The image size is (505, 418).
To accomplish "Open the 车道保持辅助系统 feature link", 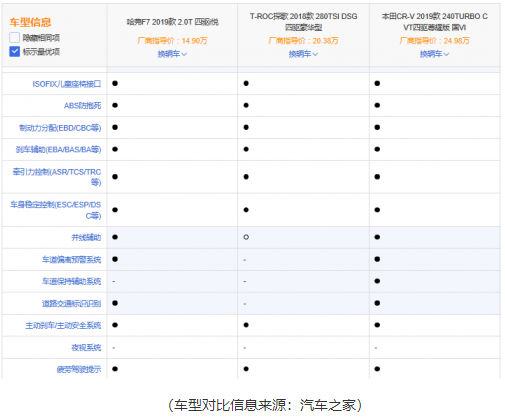I will 71,281.
